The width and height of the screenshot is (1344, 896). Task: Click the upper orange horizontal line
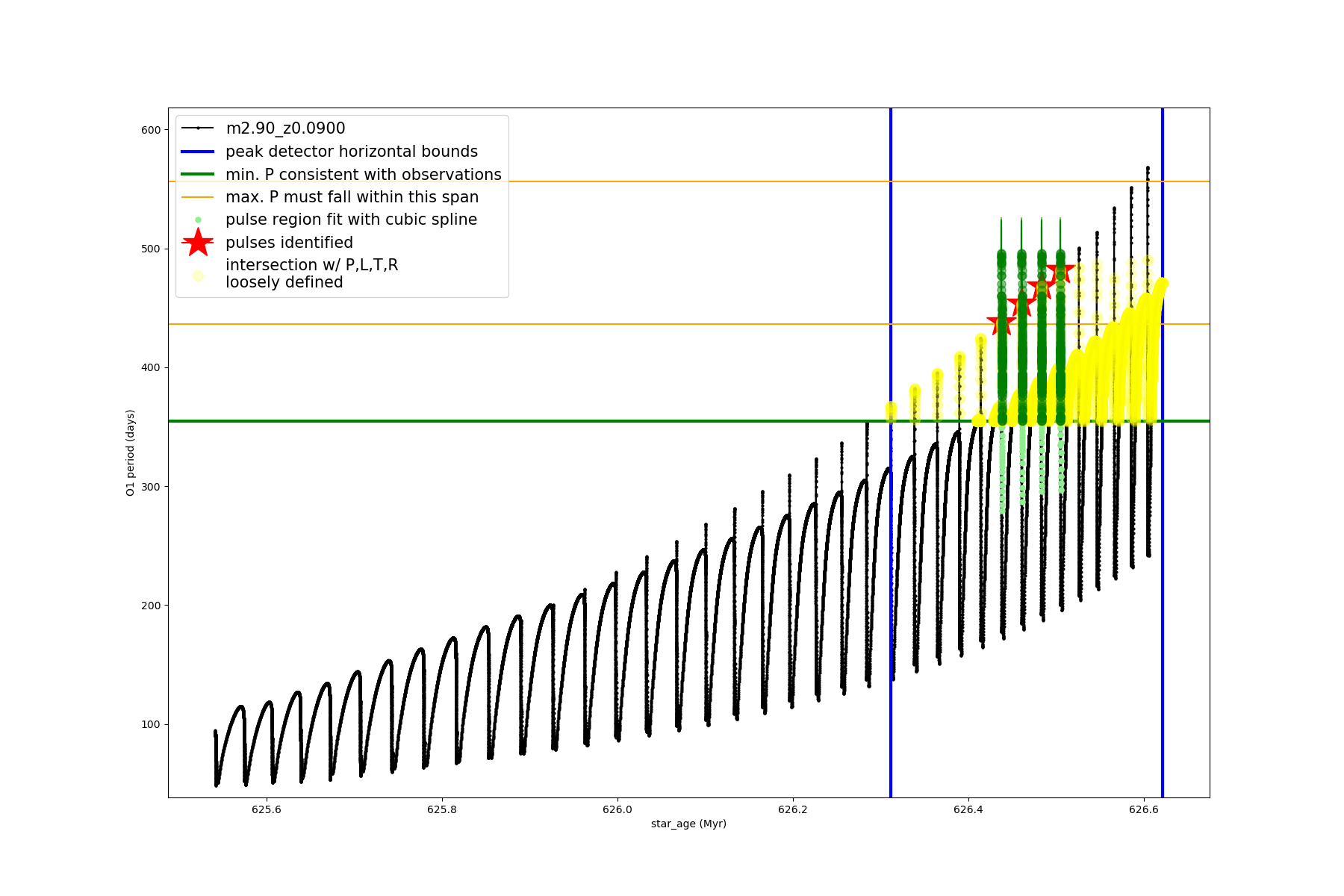click(x=672, y=181)
